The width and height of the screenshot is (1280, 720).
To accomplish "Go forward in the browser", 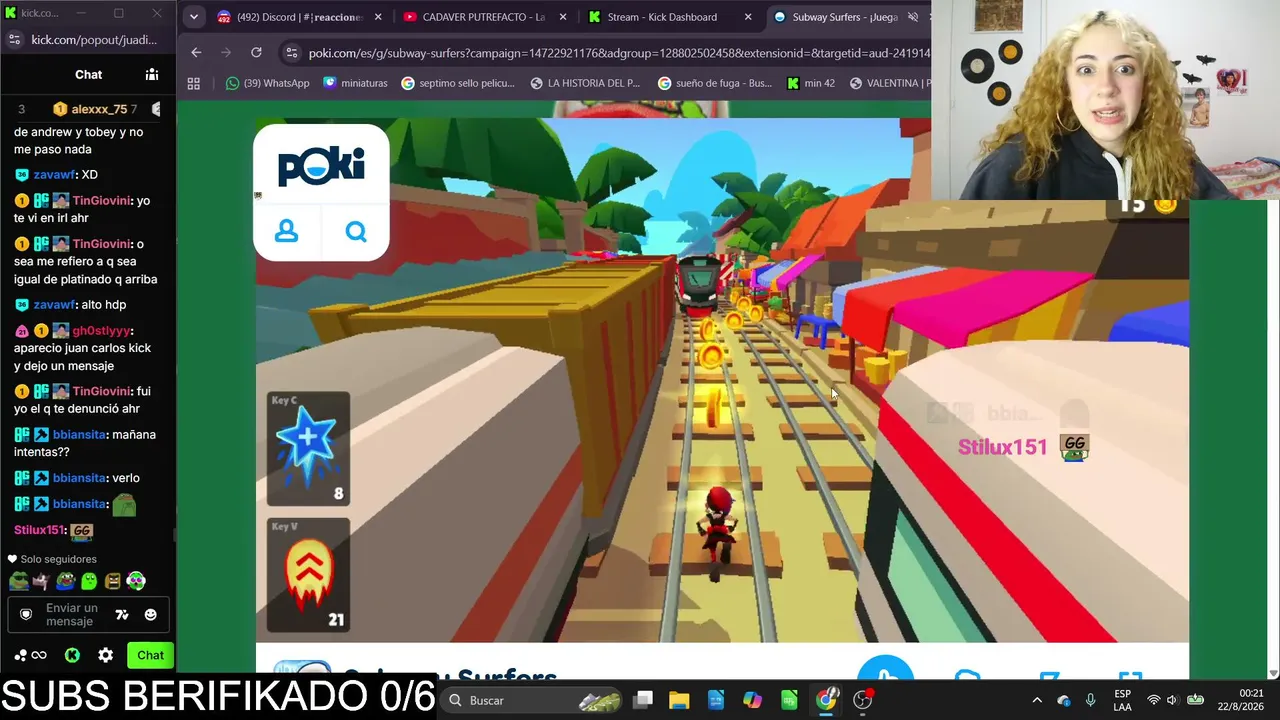I will [226, 53].
